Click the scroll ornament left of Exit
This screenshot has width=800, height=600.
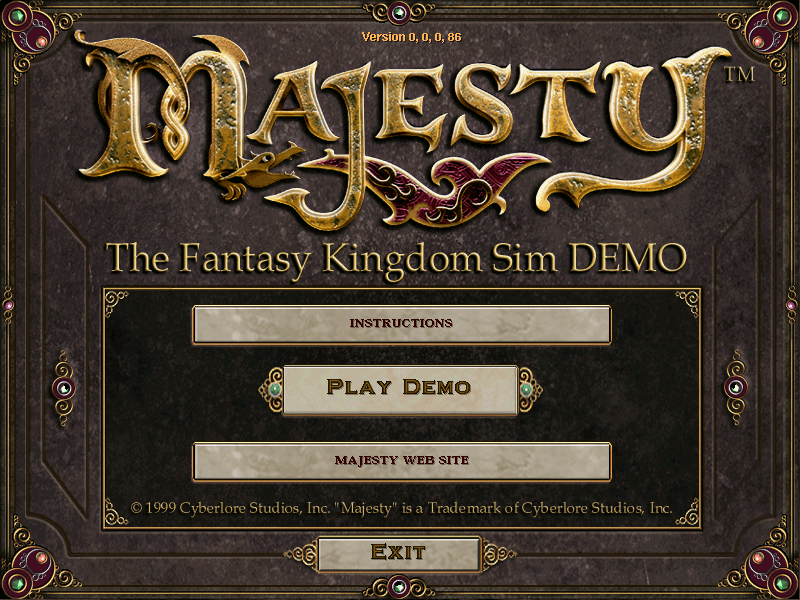(301, 554)
